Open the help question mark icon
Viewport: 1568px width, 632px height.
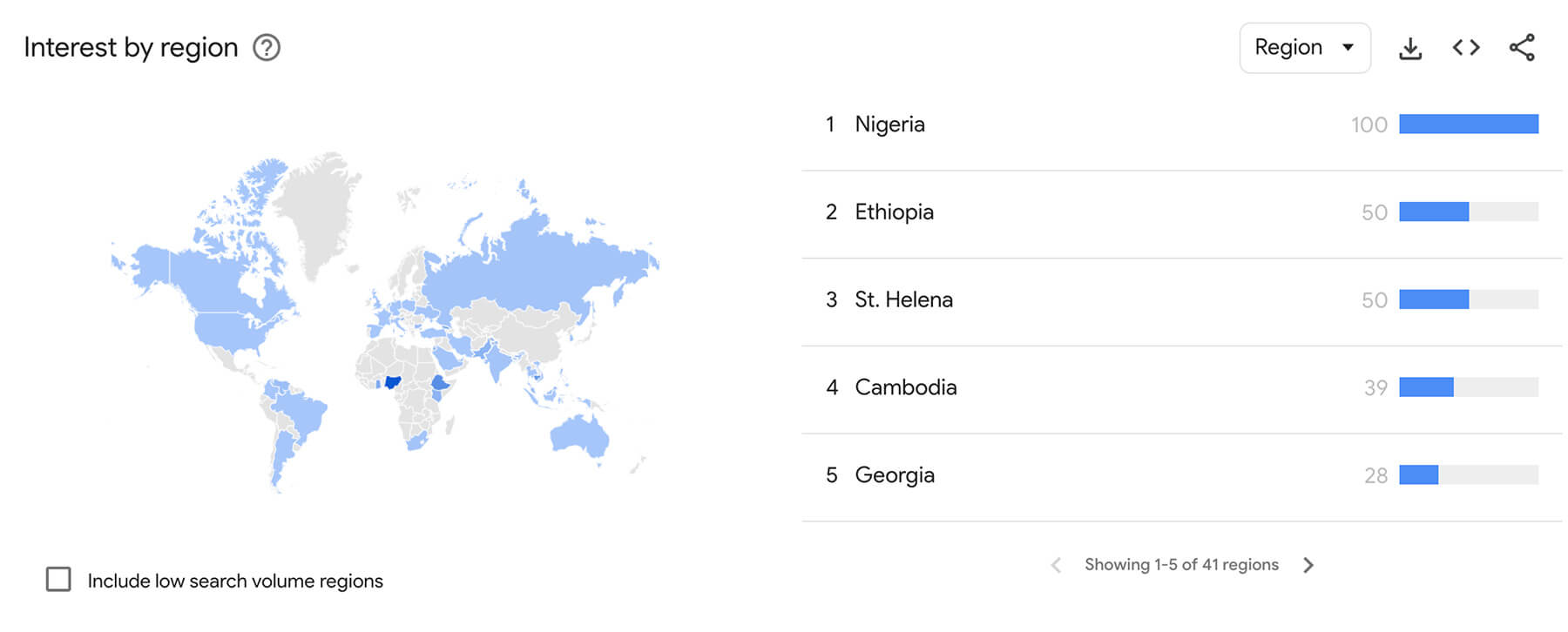coord(267,48)
